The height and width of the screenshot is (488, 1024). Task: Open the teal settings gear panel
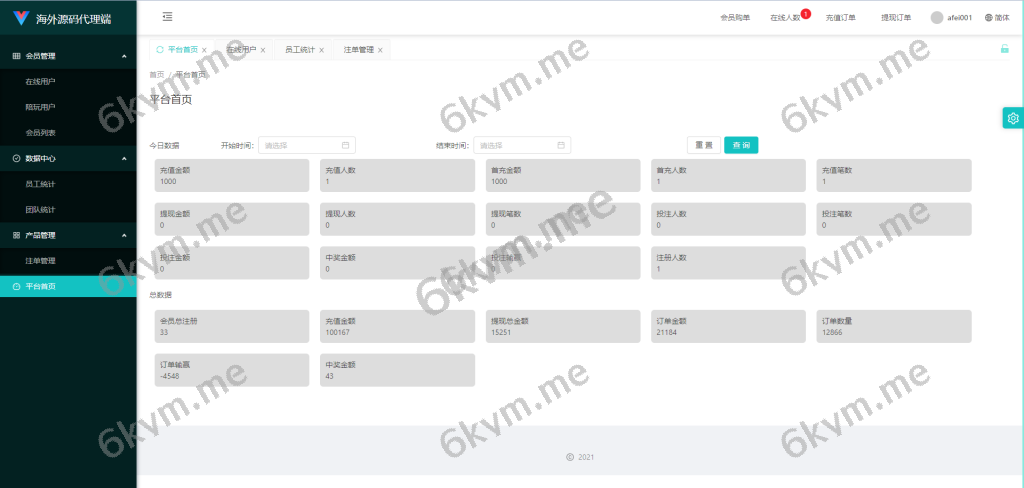pos(1013,118)
